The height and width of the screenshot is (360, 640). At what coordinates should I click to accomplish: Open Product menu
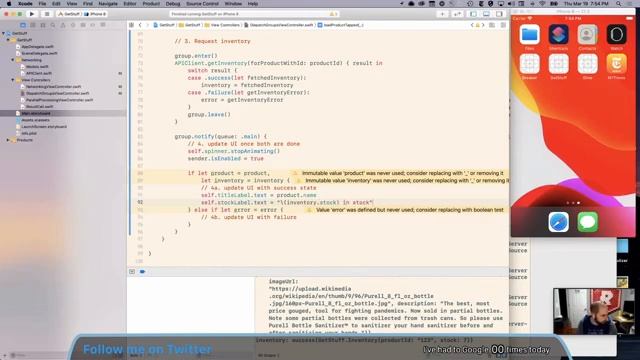pyautogui.click(x=151, y=4)
